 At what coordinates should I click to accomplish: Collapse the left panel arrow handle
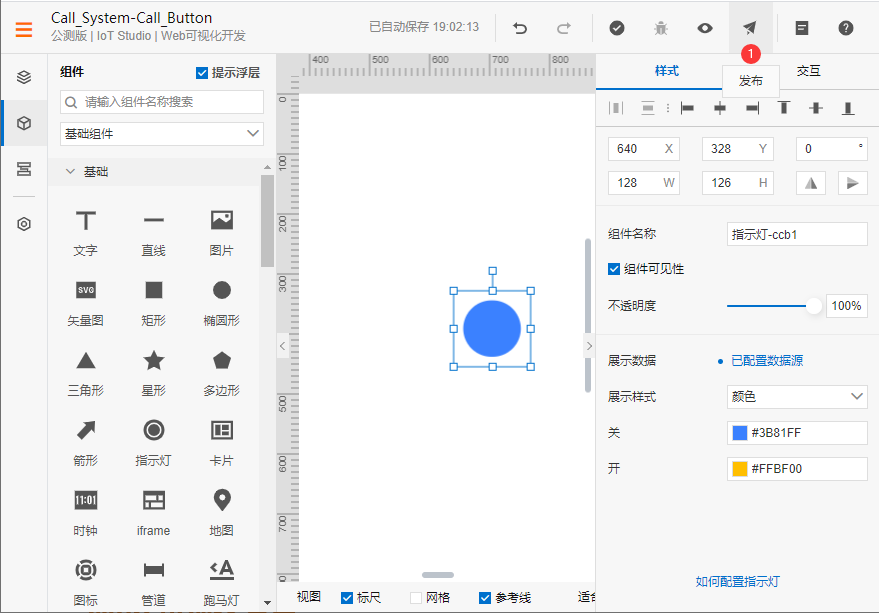click(x=283, y=346)
